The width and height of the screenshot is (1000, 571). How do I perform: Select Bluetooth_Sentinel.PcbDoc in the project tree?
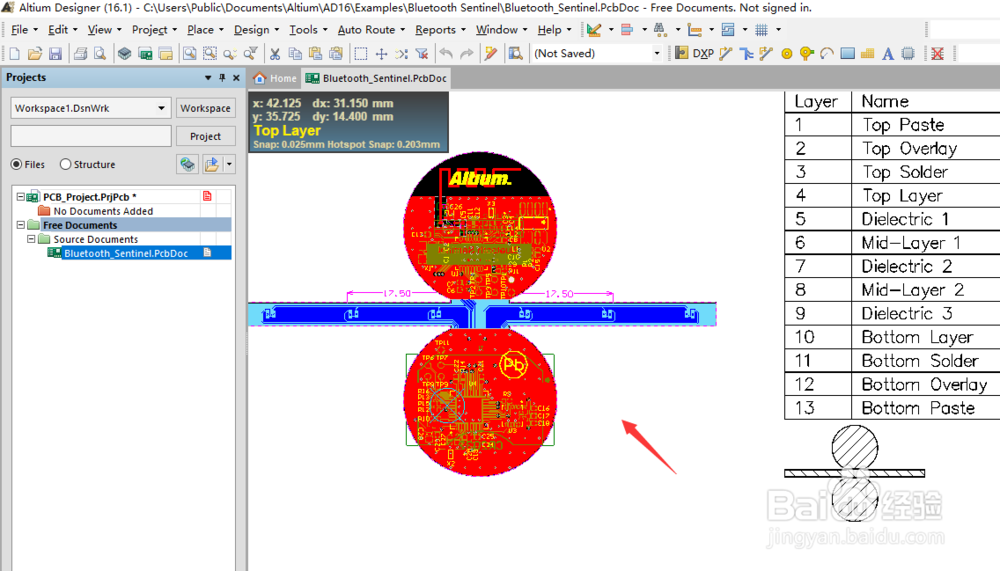pos(126,253)
